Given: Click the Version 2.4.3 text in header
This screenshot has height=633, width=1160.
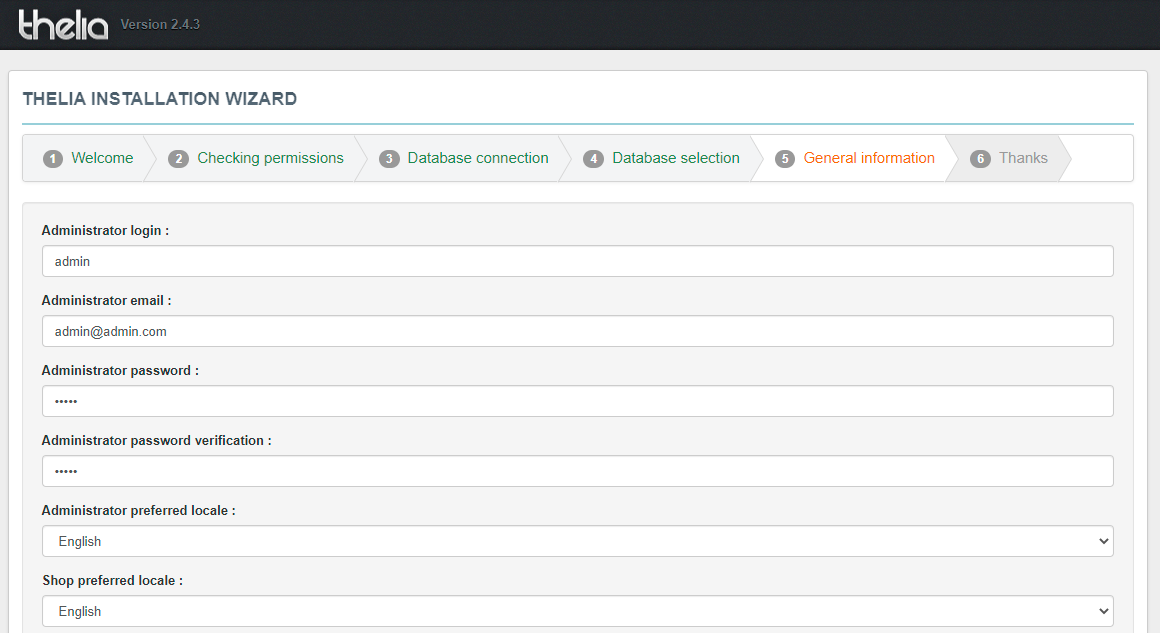Looking at the screenshot, I should pyautogui.click(x=160, y=24).
